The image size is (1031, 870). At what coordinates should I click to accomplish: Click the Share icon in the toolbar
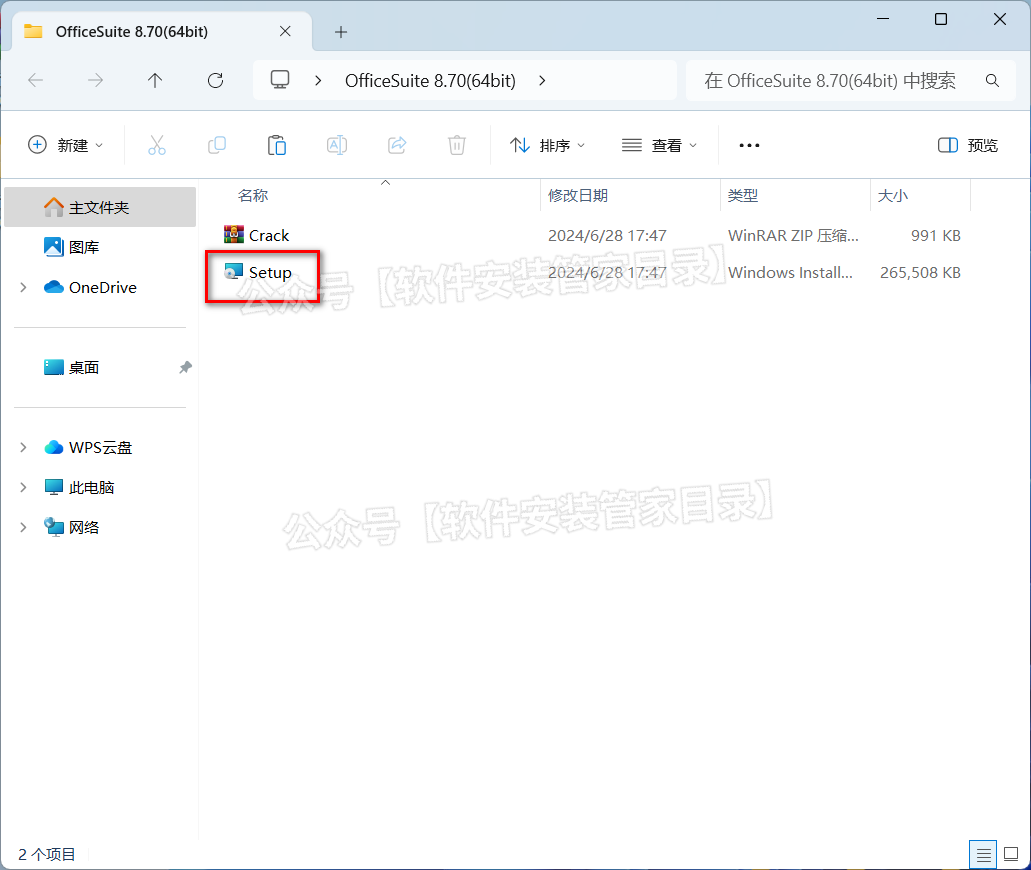397,145
